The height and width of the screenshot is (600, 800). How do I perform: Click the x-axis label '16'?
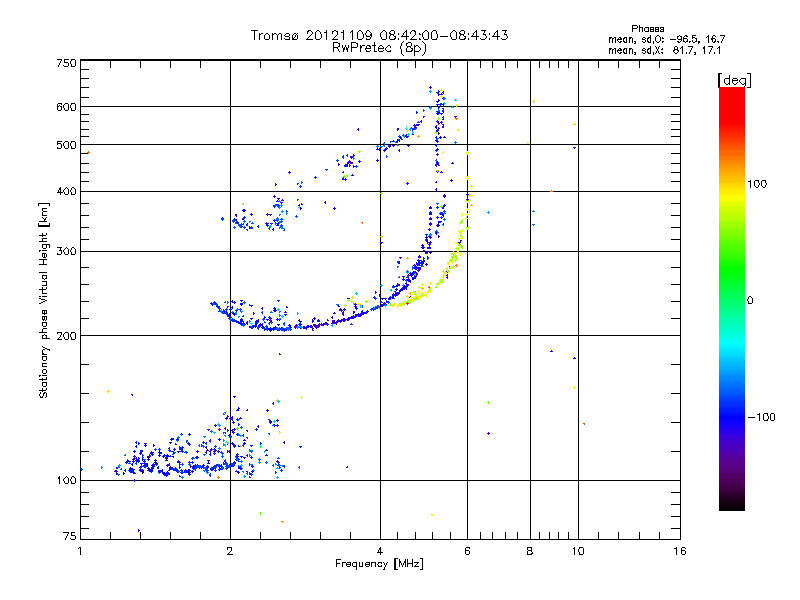tap(680, 551)
